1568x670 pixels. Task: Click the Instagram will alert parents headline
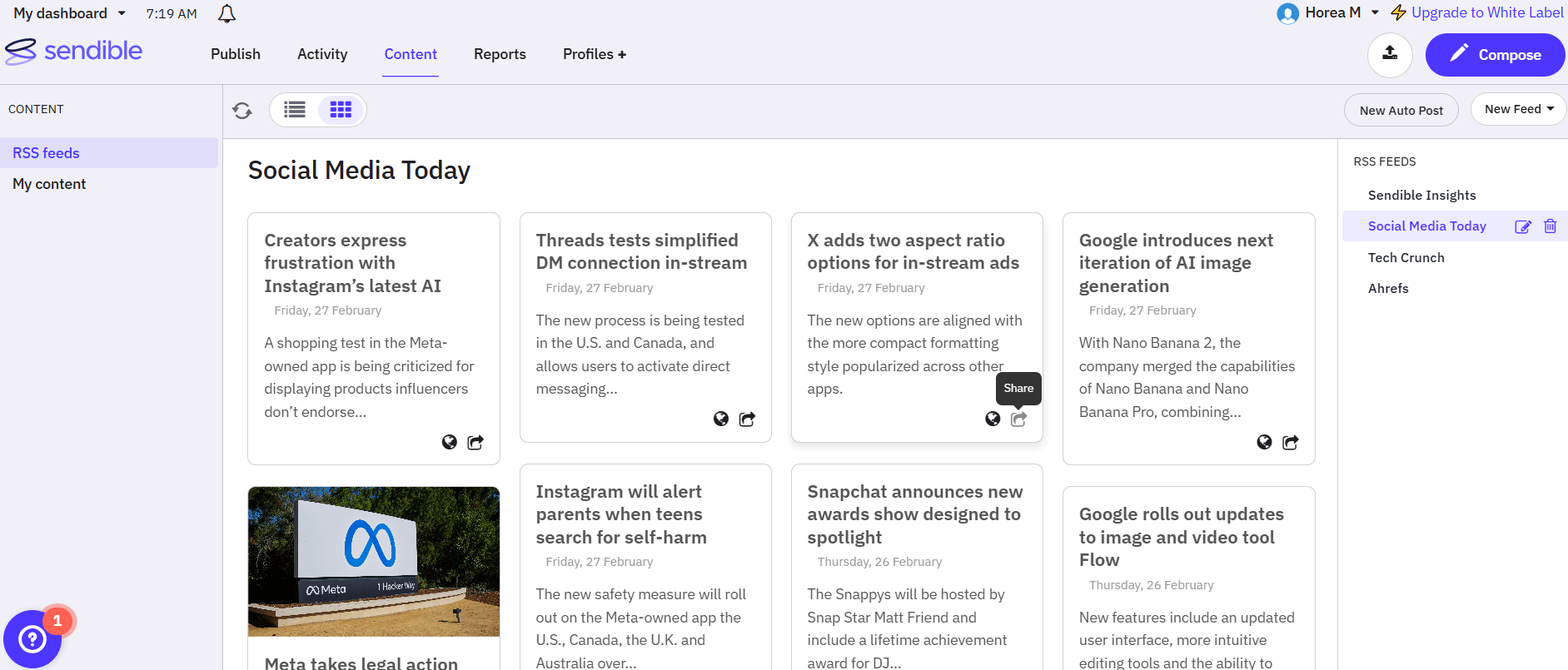(x=621, y=514)
